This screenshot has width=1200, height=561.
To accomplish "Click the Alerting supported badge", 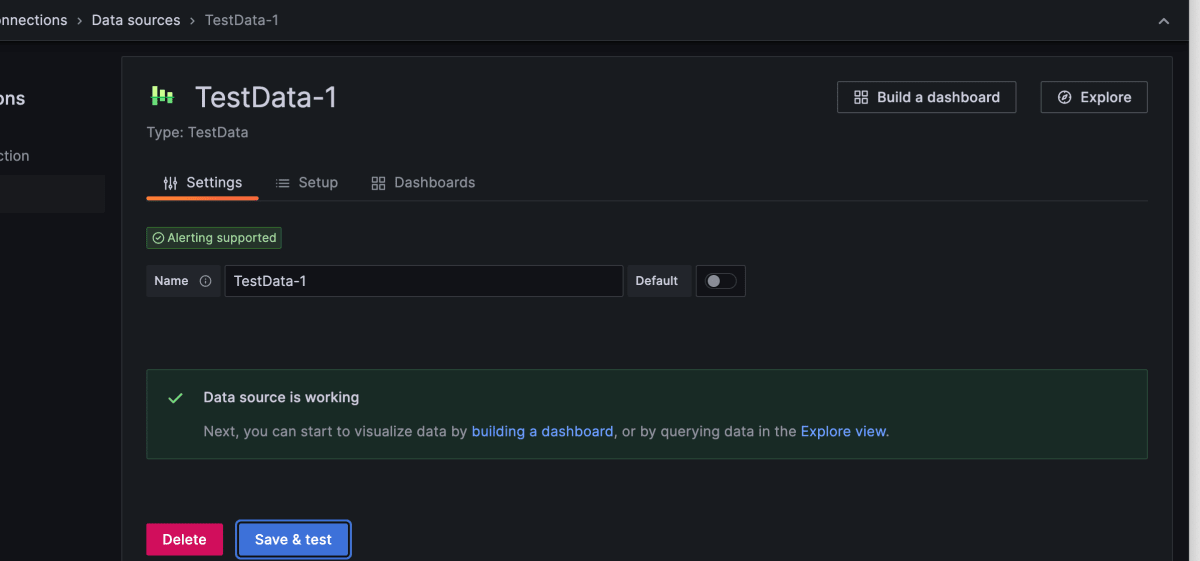I will coord(214,238).
